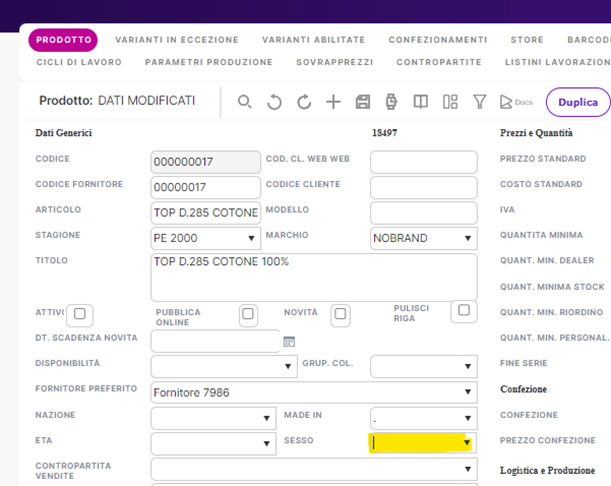Add a new product with plus icon

point(334,102)
